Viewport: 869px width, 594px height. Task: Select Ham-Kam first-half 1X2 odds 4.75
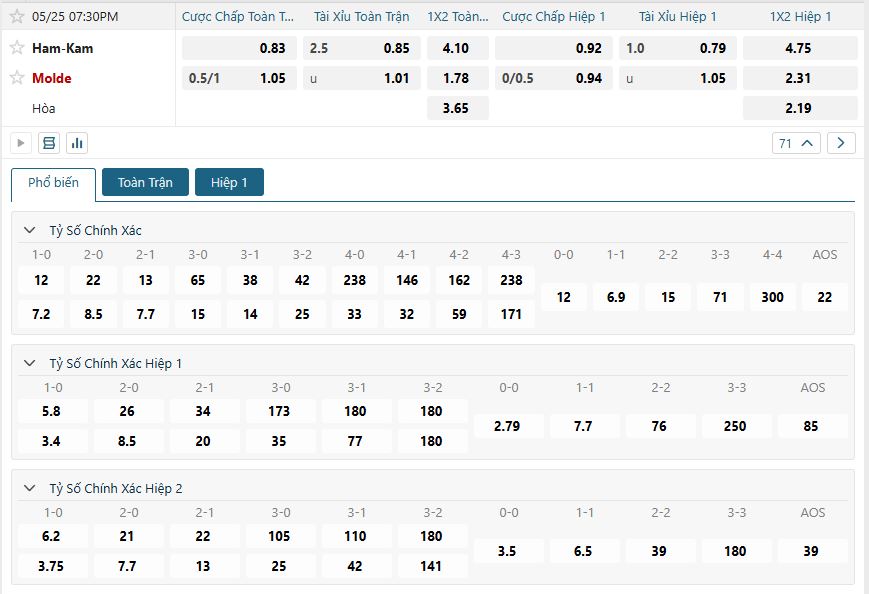pyautogui.click(x=800, y=48)
